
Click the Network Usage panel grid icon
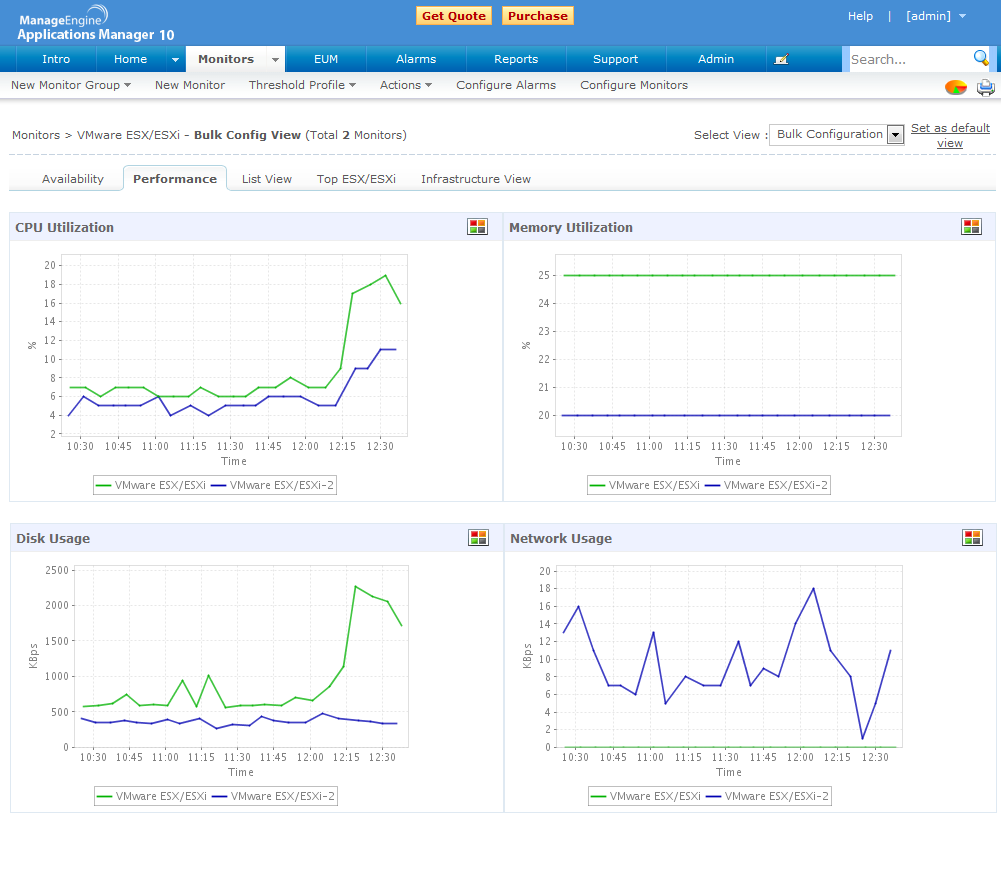(x=972, y=538)
